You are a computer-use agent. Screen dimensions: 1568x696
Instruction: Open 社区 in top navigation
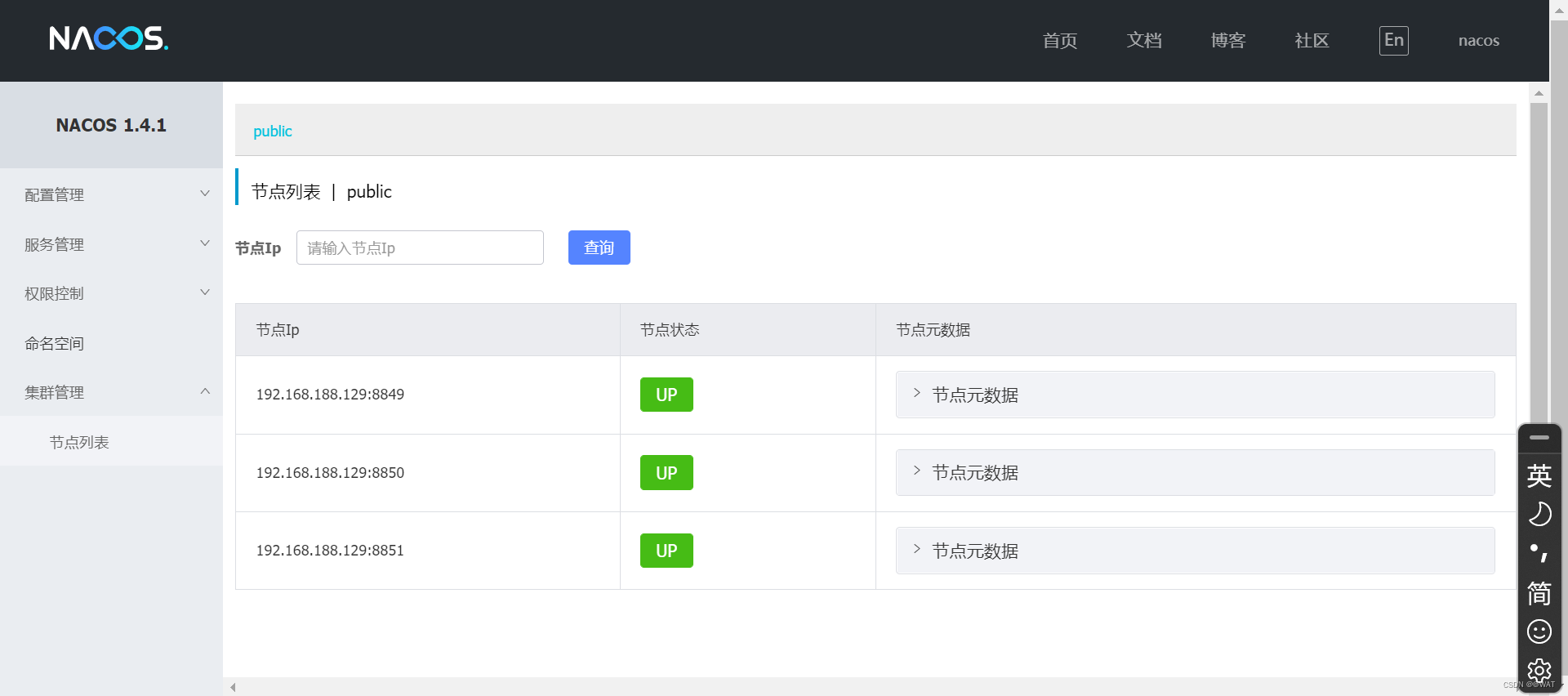click(1312, 40)
